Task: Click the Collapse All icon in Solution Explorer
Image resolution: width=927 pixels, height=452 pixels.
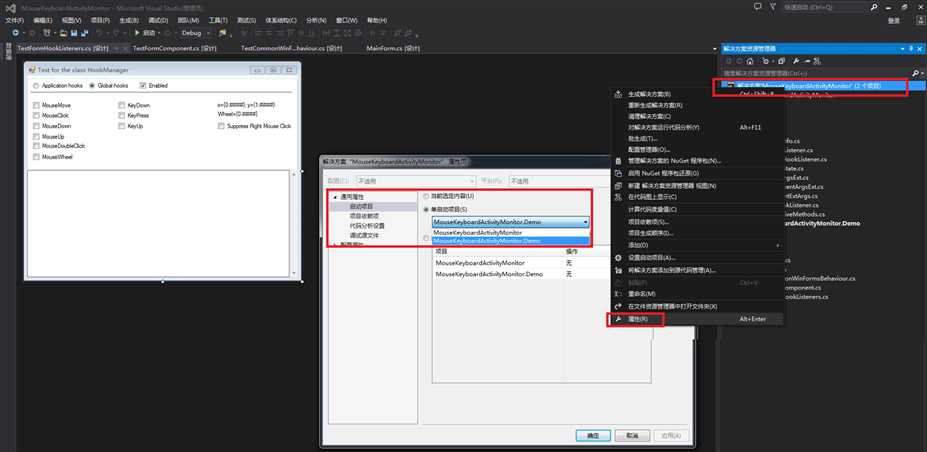Action: (781, 61)
